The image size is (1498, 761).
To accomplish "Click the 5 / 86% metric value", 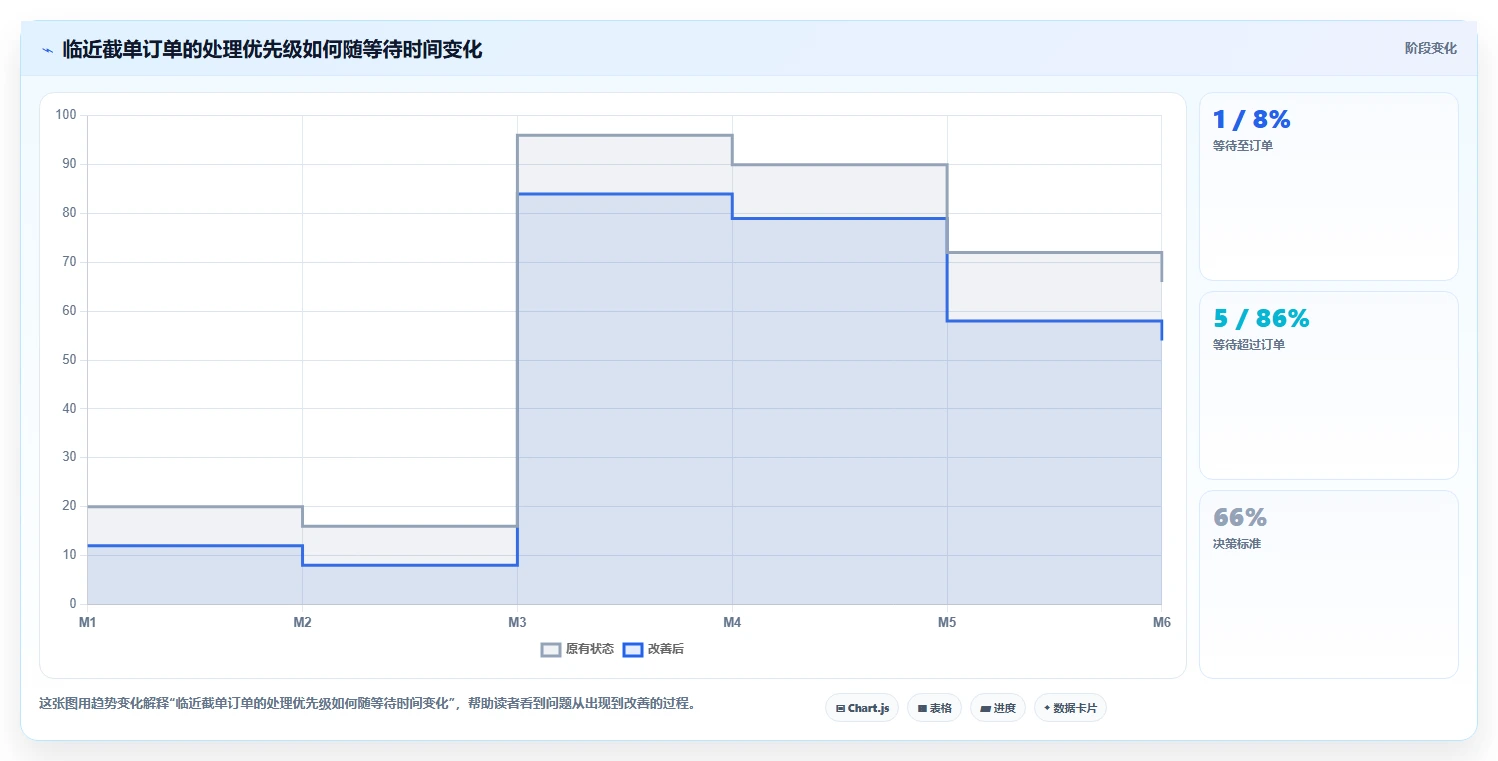I will tap(1261, 319).
